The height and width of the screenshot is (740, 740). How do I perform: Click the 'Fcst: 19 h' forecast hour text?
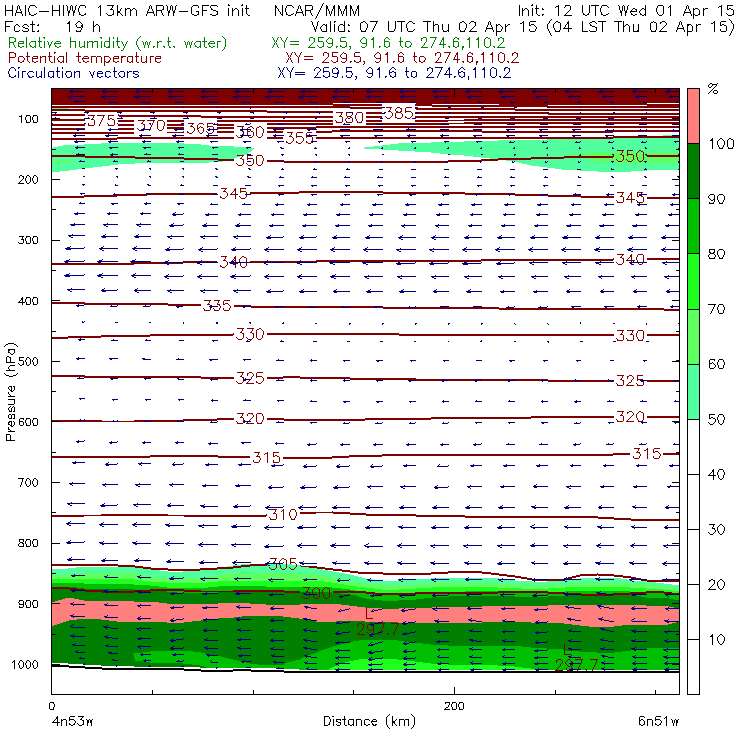52,27
